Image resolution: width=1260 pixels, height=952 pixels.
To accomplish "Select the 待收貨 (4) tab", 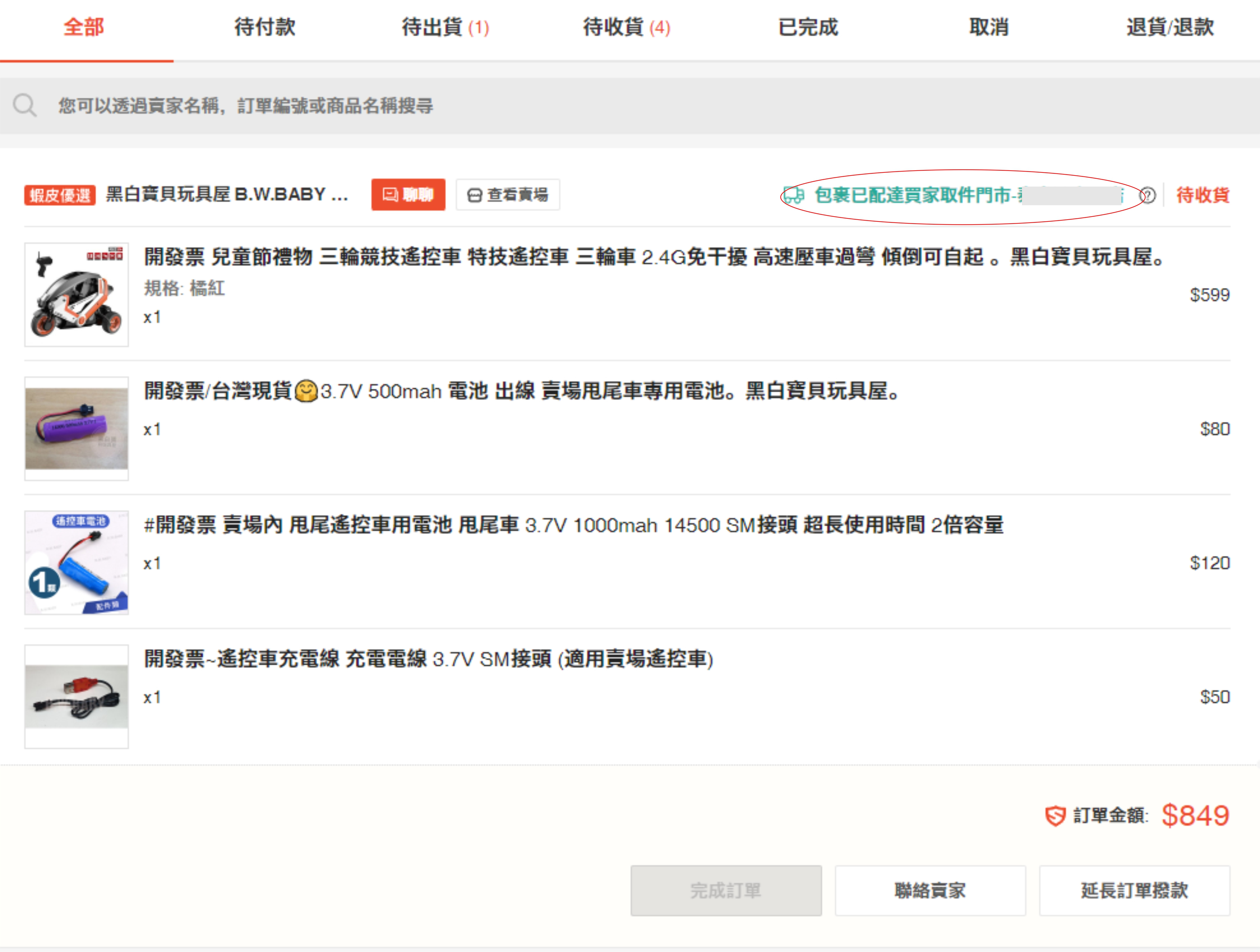I will tap(626, 27).
